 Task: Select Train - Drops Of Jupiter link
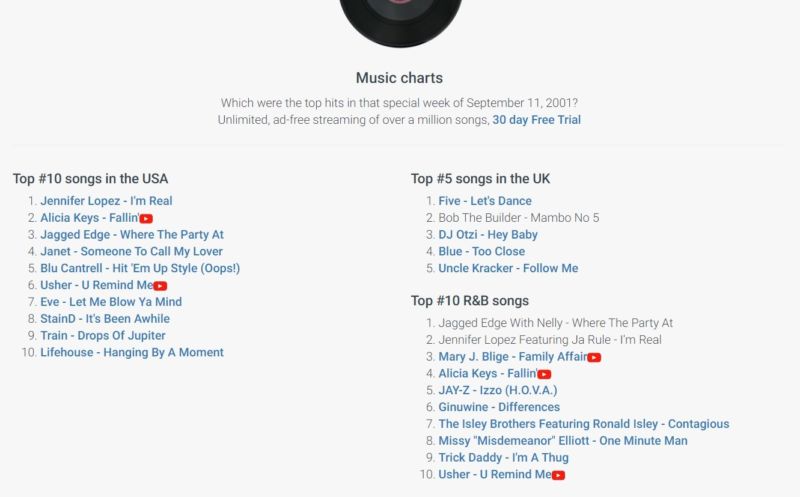click(x=103, y=336)
